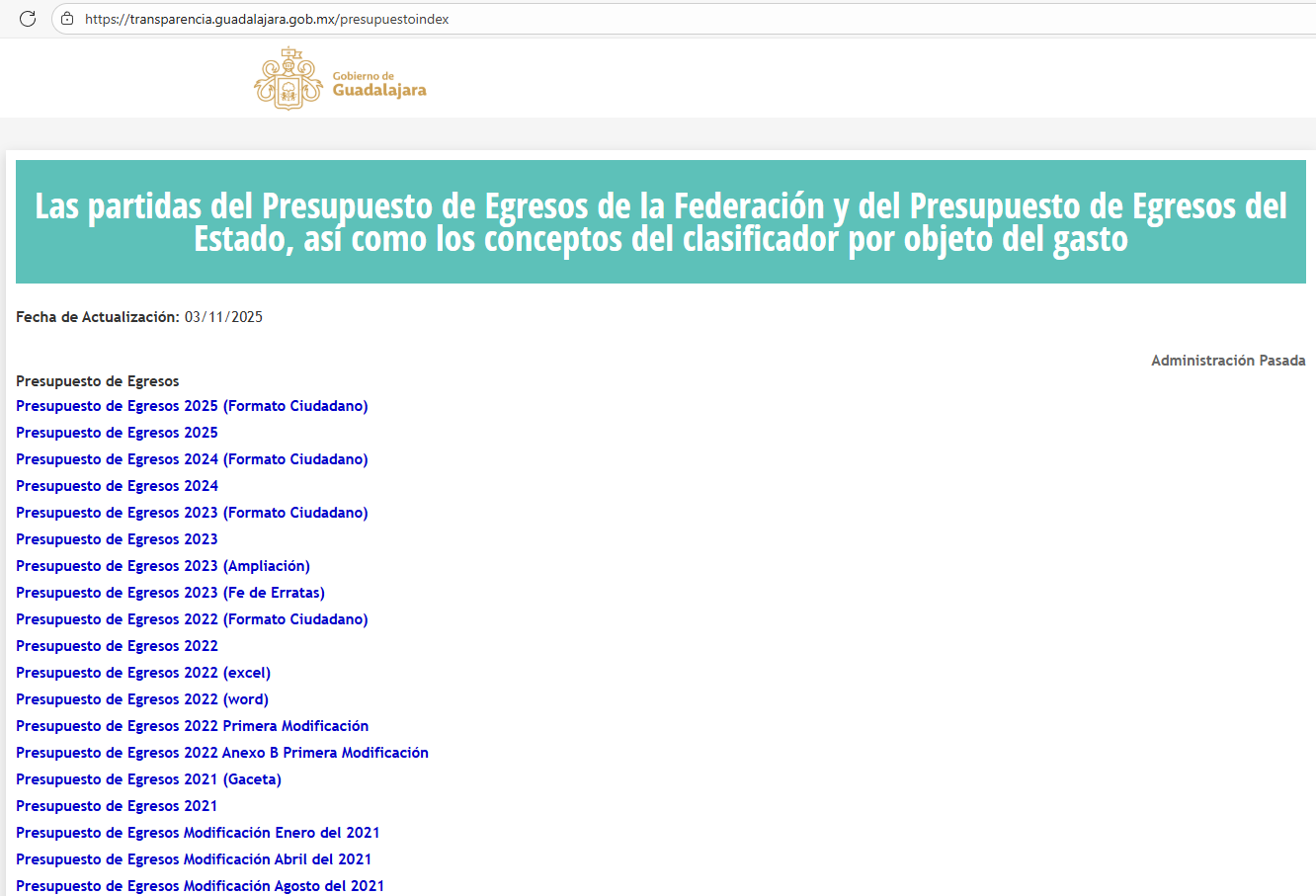Click the browser reload icon

click(28, 19)
